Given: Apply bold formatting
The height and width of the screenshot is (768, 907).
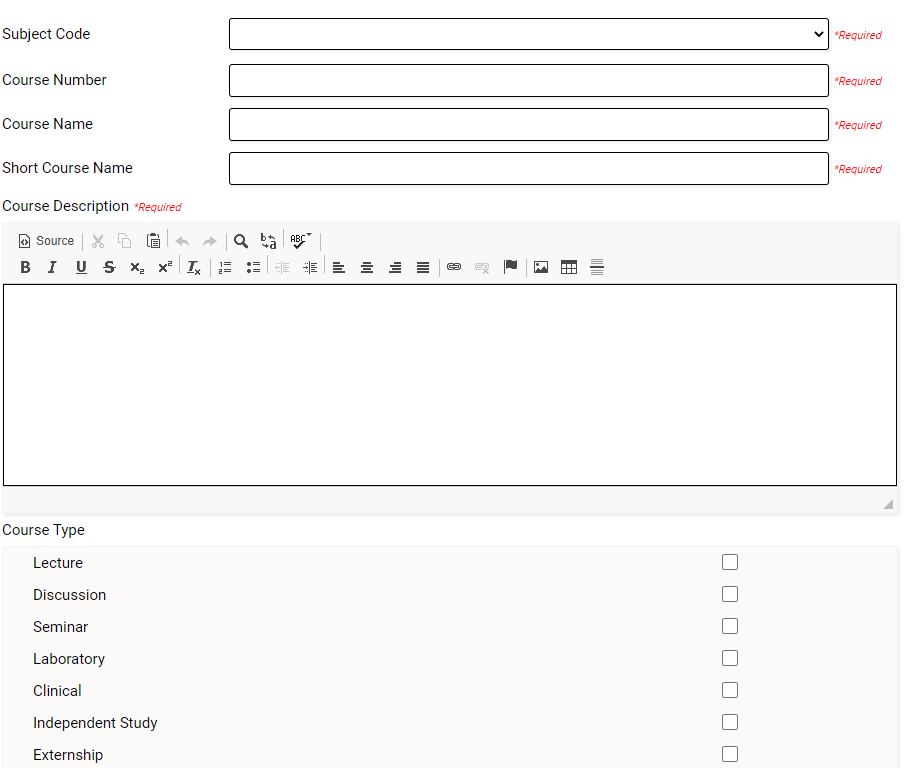Looking at the screenshot, I should 25,266.
